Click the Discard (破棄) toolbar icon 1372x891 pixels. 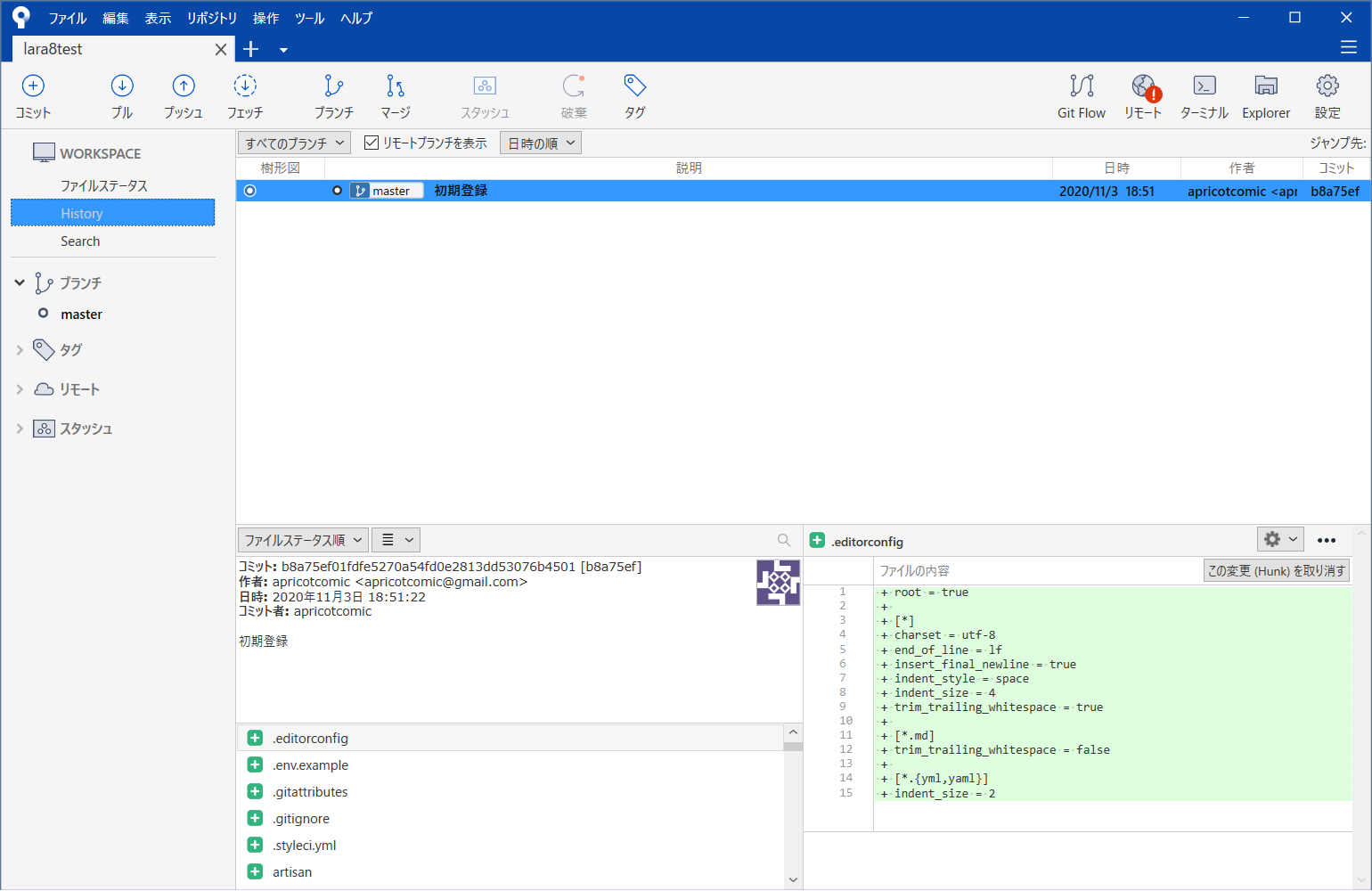click(574, 86)
